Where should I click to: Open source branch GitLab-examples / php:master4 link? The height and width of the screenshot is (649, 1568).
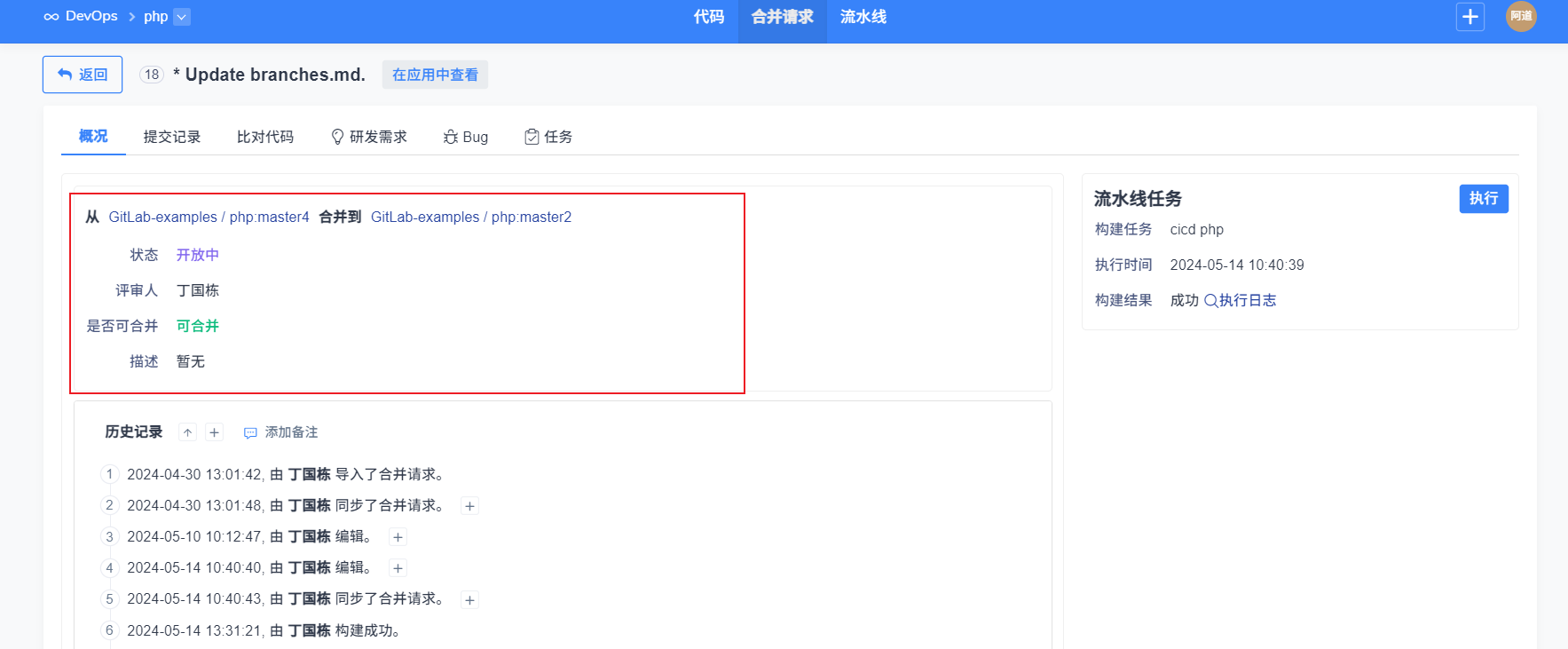point(209,217)
